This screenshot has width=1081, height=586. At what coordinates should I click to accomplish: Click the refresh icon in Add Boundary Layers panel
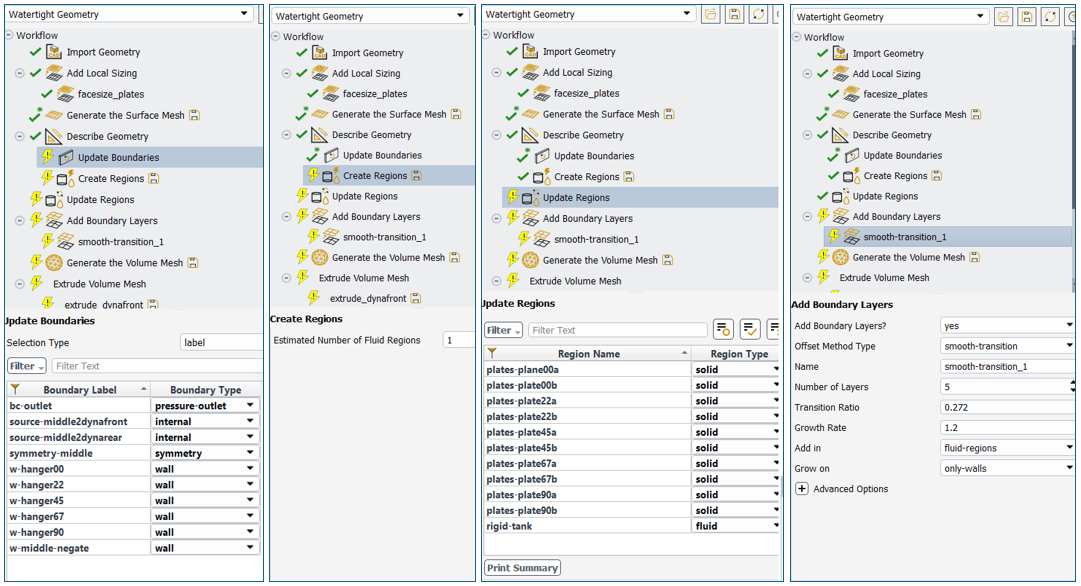1051,17
